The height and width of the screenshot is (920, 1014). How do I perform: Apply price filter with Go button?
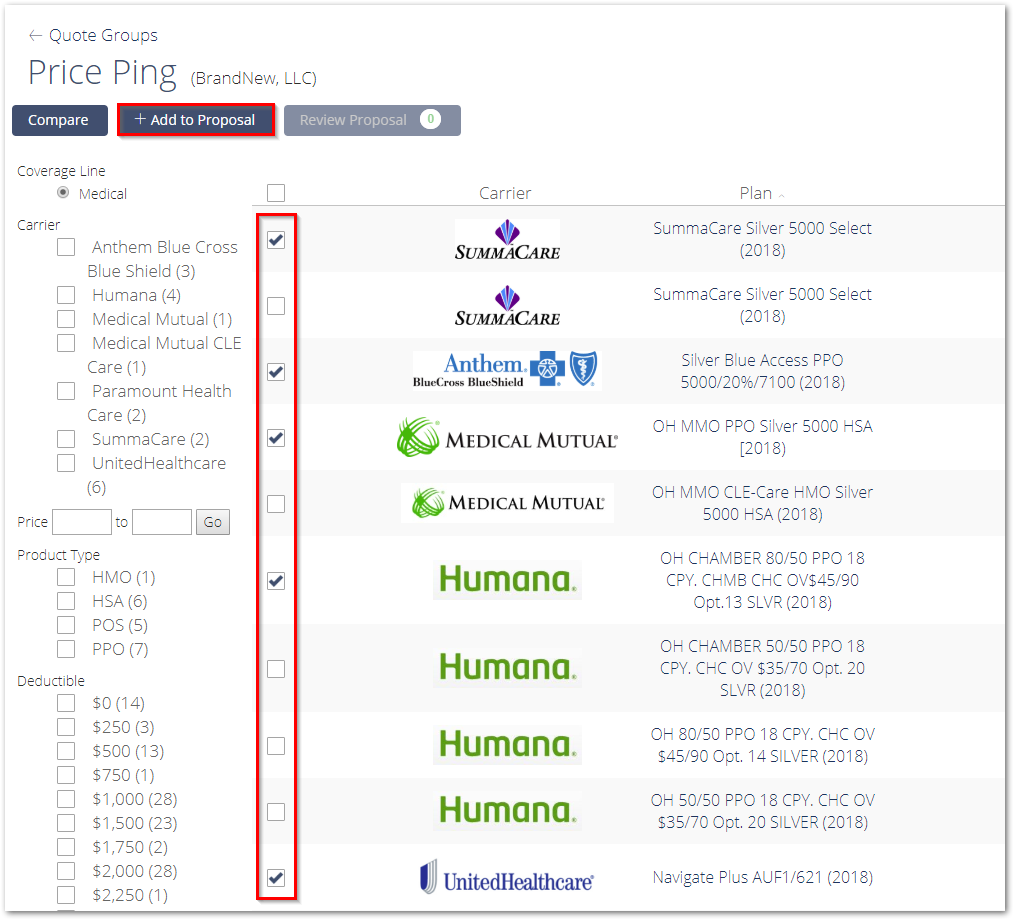pyautogui.click(x=212, y=522)
